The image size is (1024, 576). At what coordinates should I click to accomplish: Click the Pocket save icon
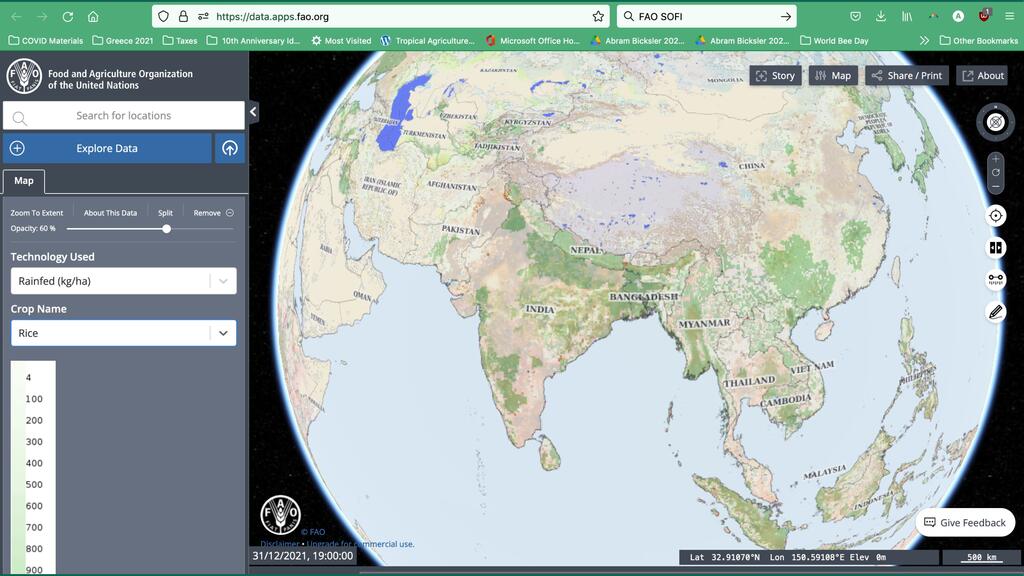tap(856, 16)
